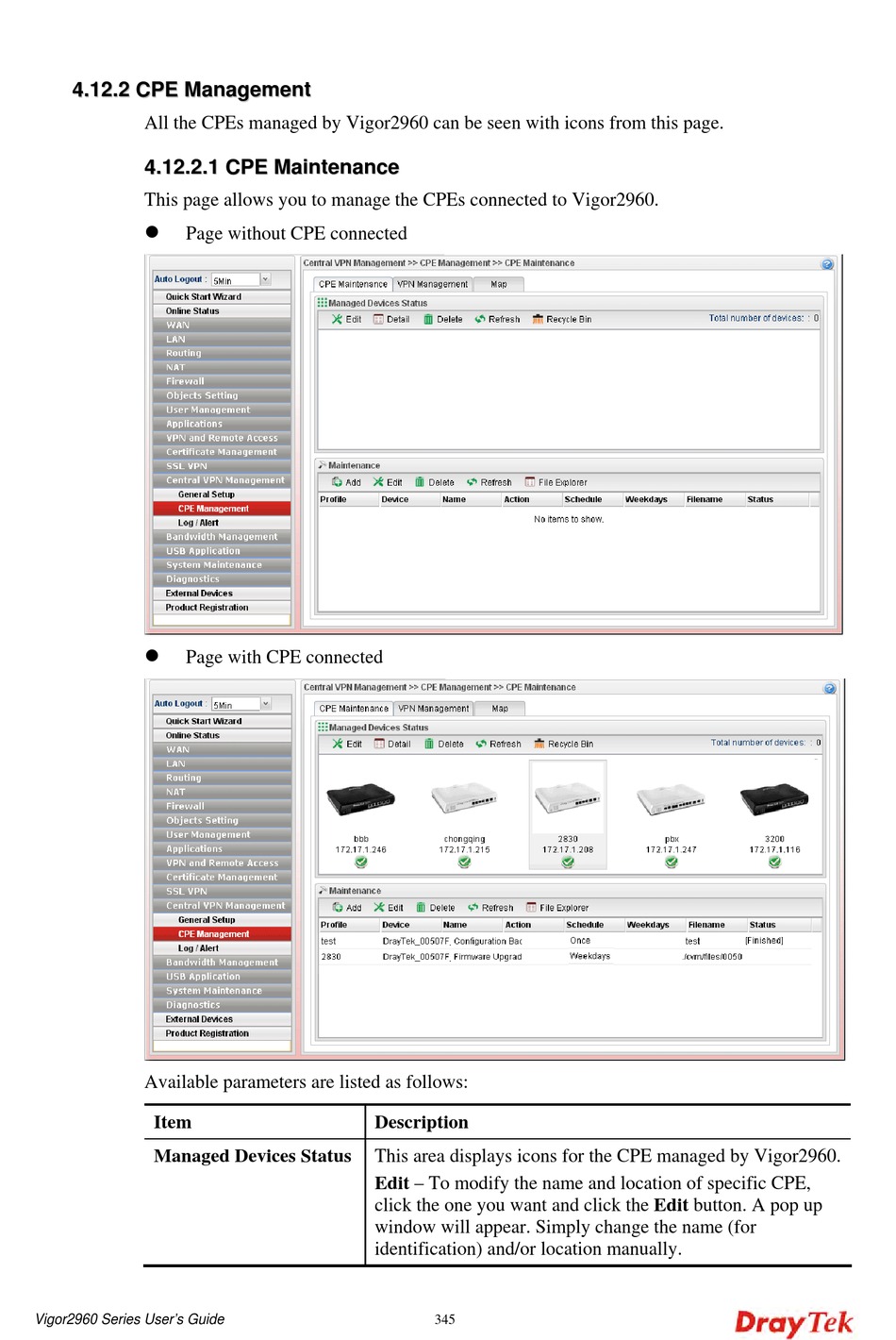This screenshot has height=1340, width=896.
Task: Open Quick Start Wizard in no-CPE screenshot
Action: click(222, 296)
